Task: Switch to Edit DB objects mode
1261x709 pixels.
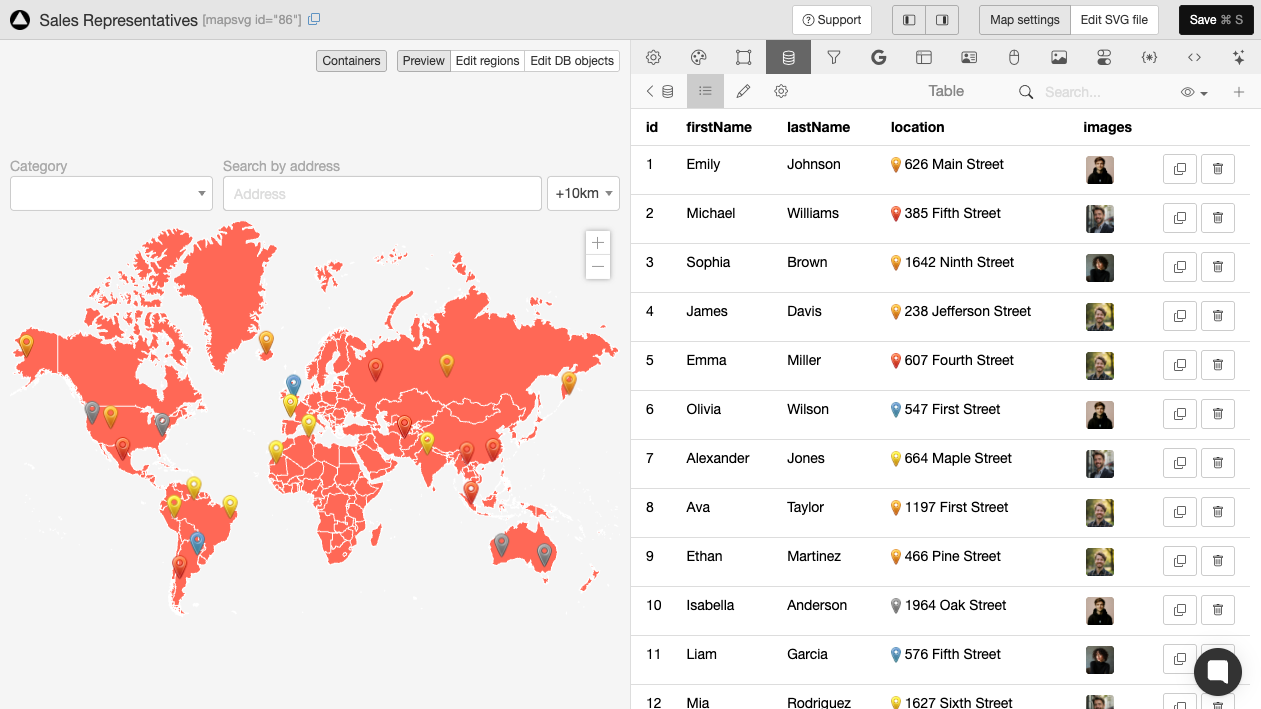Action: click(x=571, y=61)
